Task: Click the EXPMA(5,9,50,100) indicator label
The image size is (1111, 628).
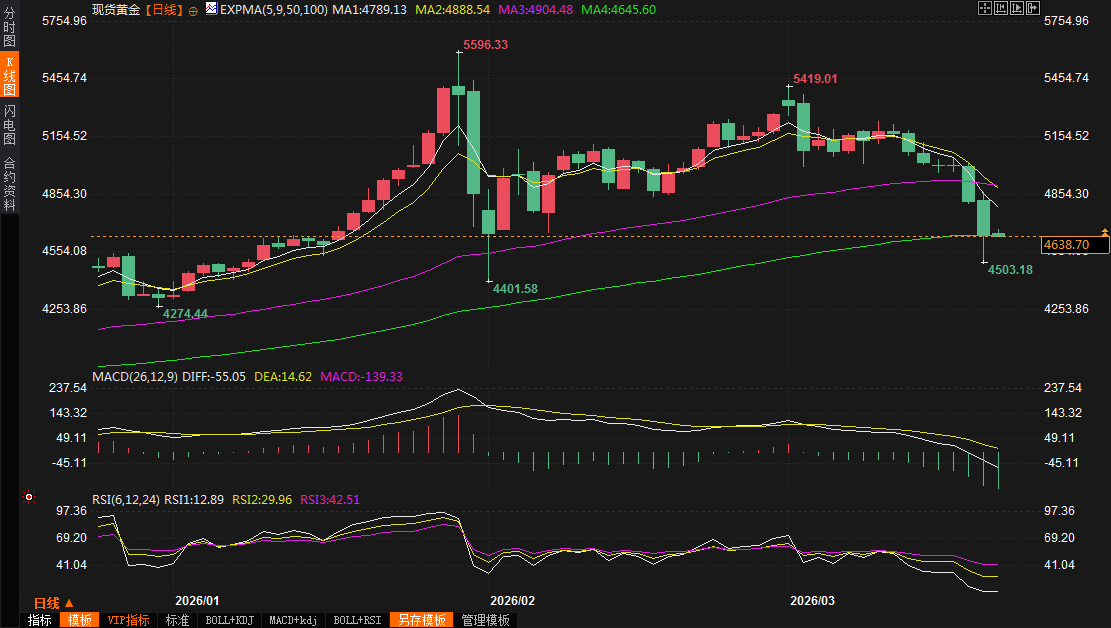Action: point(273,10)
